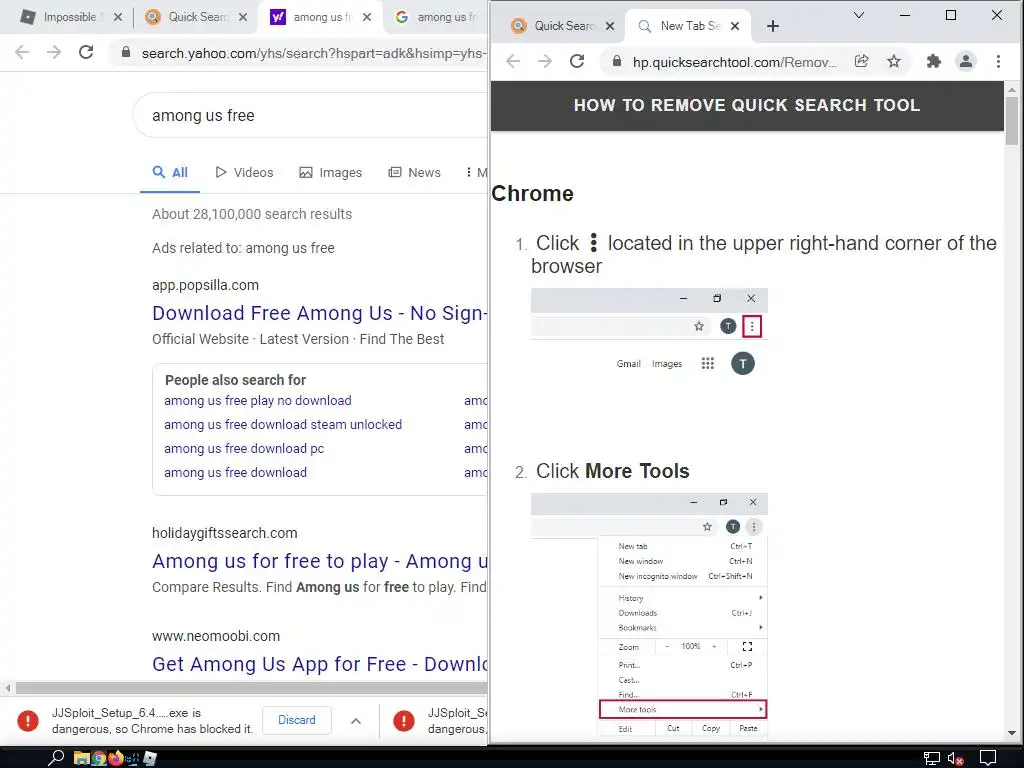
Task: Open among us free download pc suggestion
Action: 244,449
